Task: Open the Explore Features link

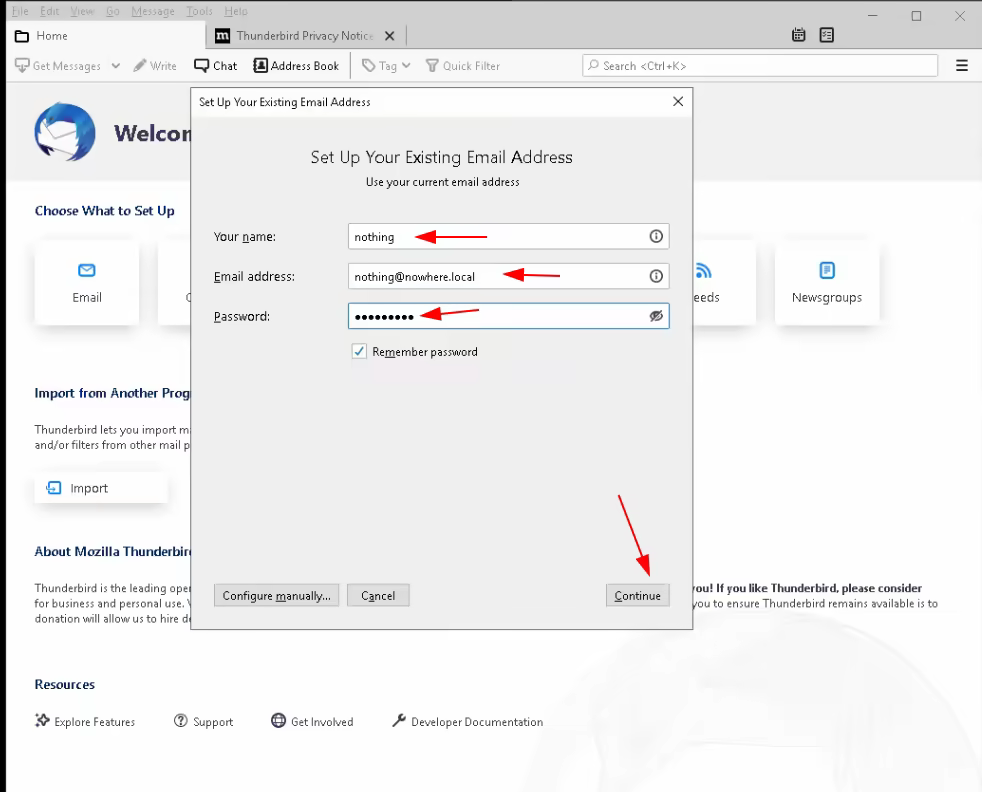Action: pyautogui.click(x=85, y=721)
